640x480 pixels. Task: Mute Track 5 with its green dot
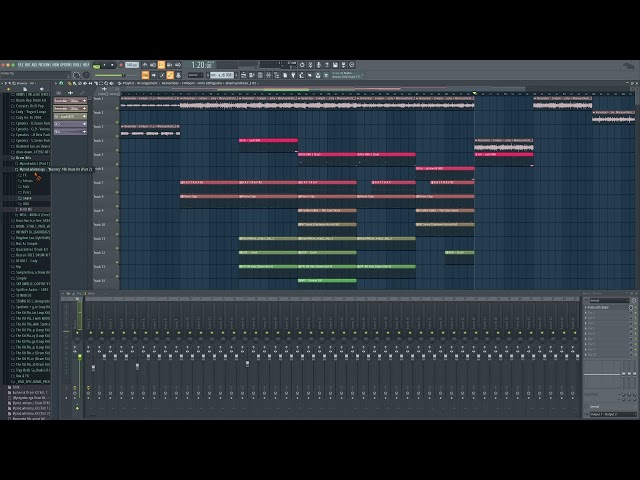click(117, 164)
